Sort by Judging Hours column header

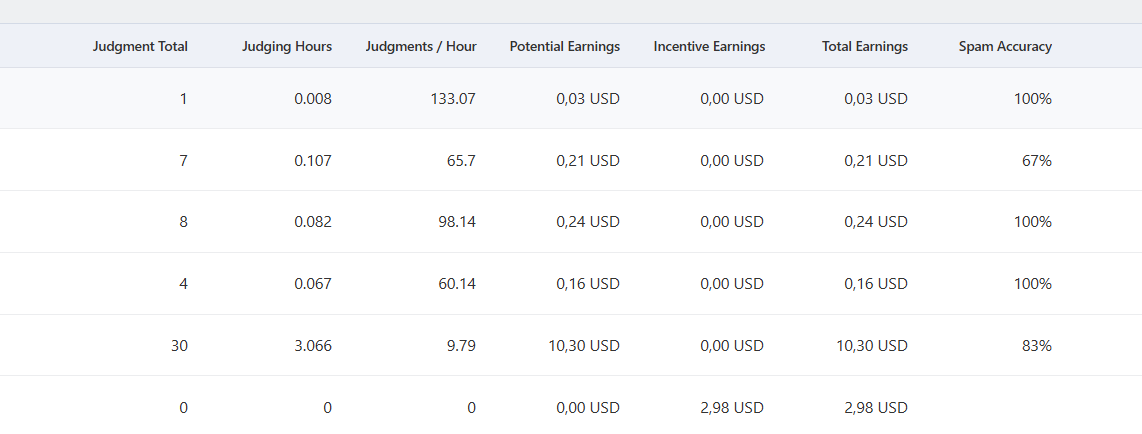pyautogui.click(x=287, y=47)
